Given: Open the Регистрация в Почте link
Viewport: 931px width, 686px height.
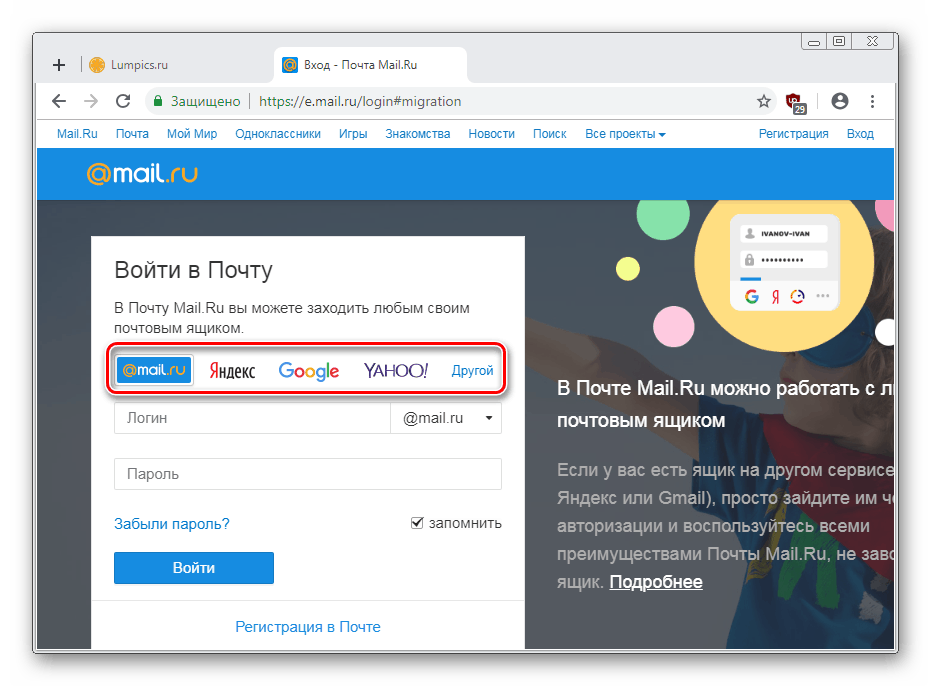Looking at the screenshot, I should pyautogui.click(x=308, y=627).
